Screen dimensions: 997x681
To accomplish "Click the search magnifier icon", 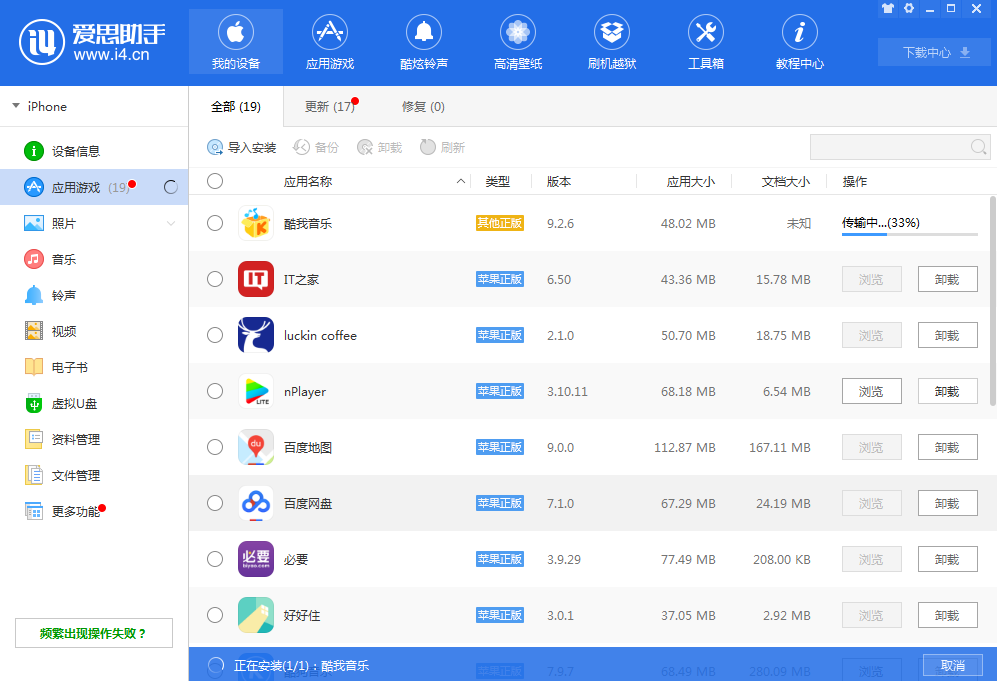I will click(x=979, y=148).
